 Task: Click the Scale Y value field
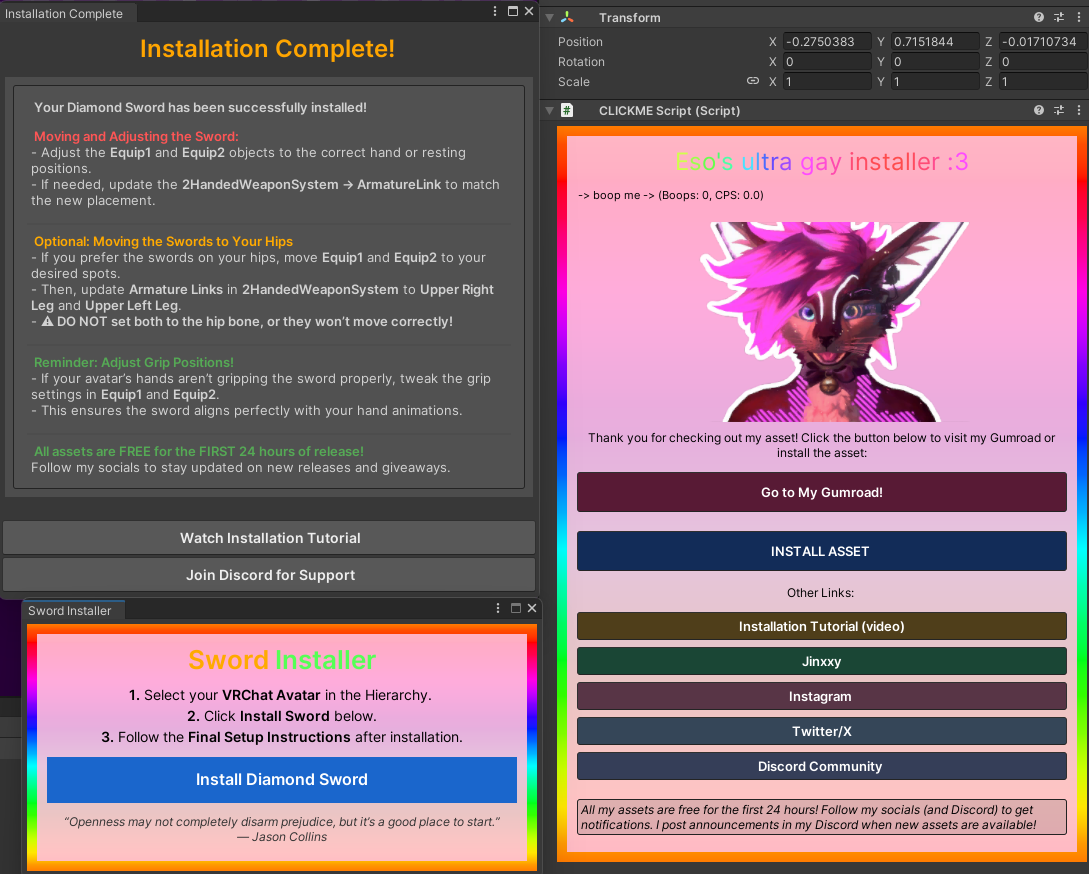pyautogui.click(x=935, y=82)
